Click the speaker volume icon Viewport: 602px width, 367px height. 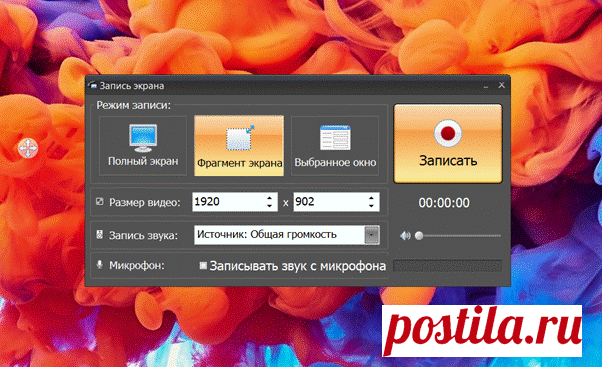pos(405,236)
